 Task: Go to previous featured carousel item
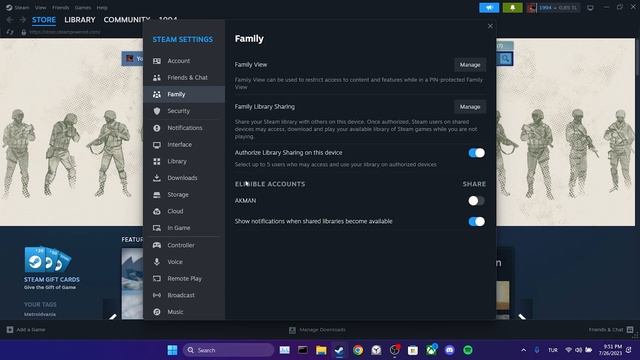point(112,316)
